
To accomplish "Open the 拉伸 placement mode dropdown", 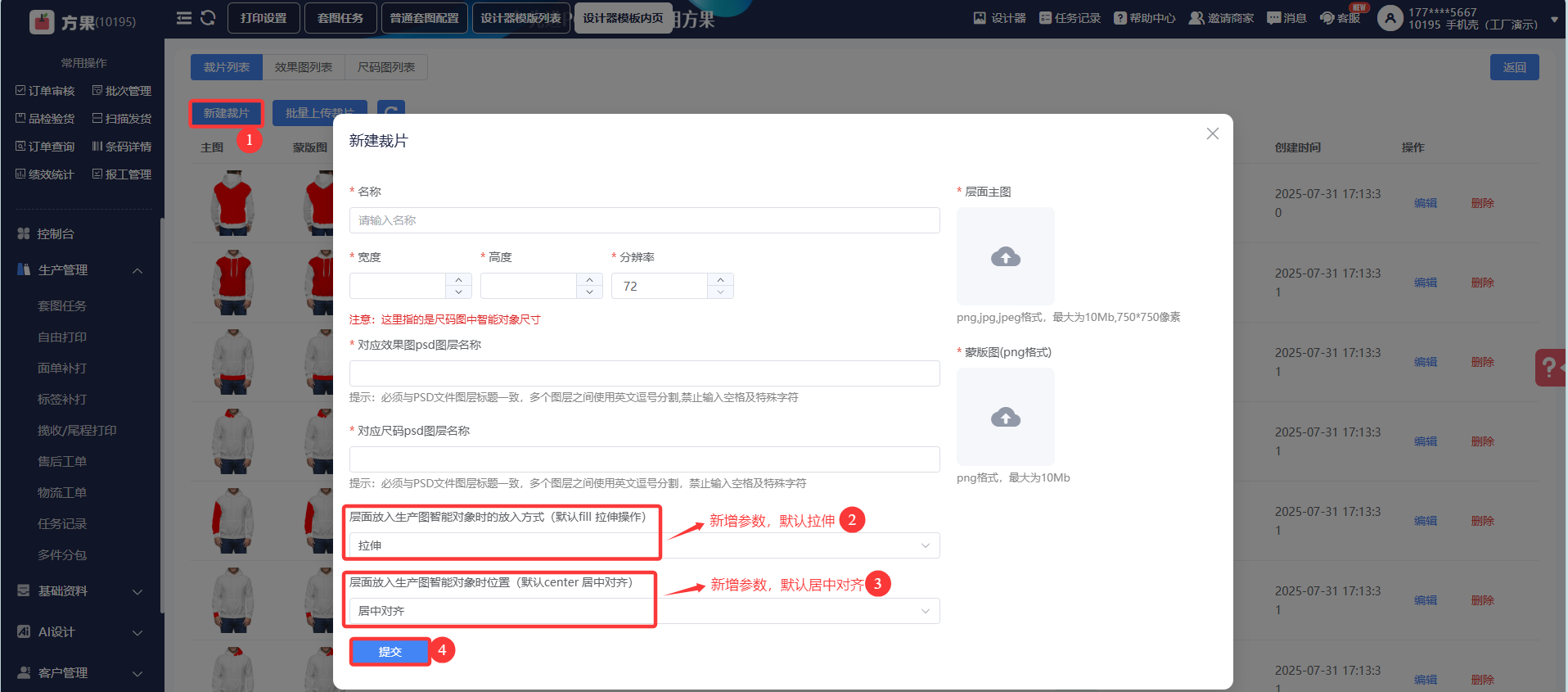I will pyautogui.click(x=645, y=545).
